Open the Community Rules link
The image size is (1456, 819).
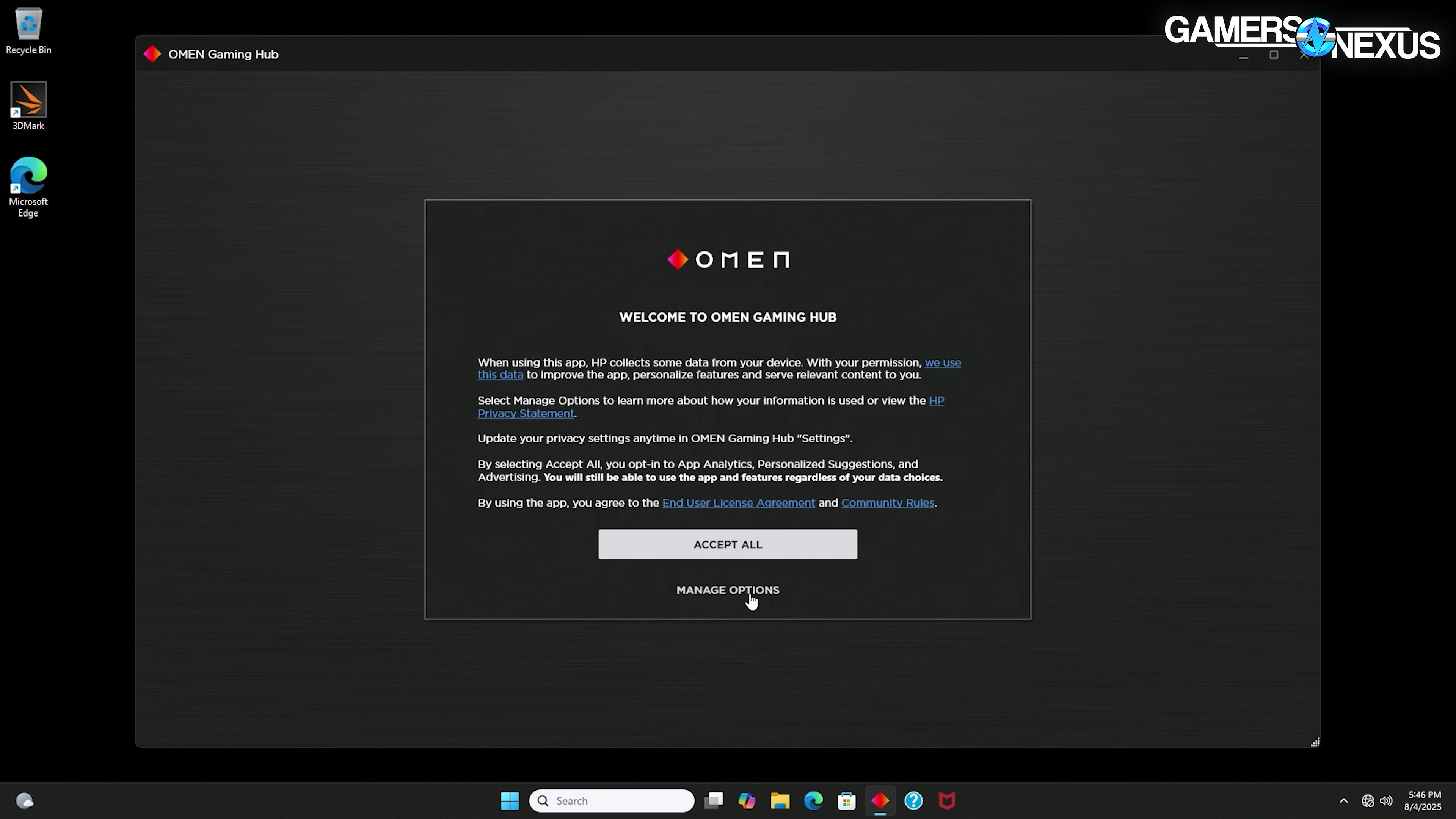click(x=887, y=503)
